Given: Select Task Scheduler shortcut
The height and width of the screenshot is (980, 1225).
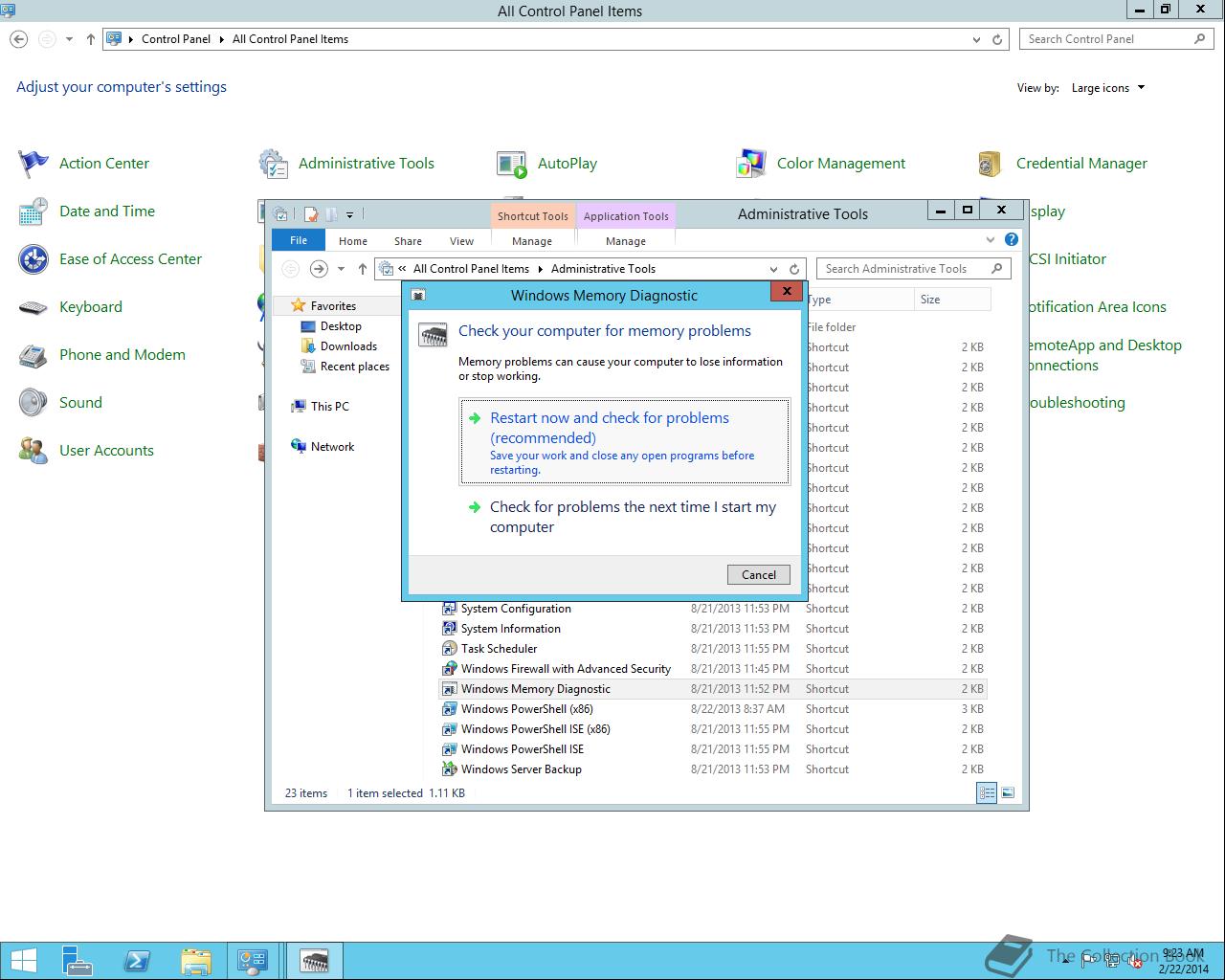Looking at the screenshot, I should 713,649.
